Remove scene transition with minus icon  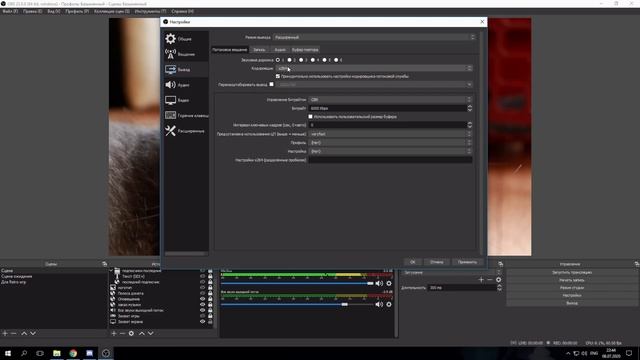coord(490,280)
